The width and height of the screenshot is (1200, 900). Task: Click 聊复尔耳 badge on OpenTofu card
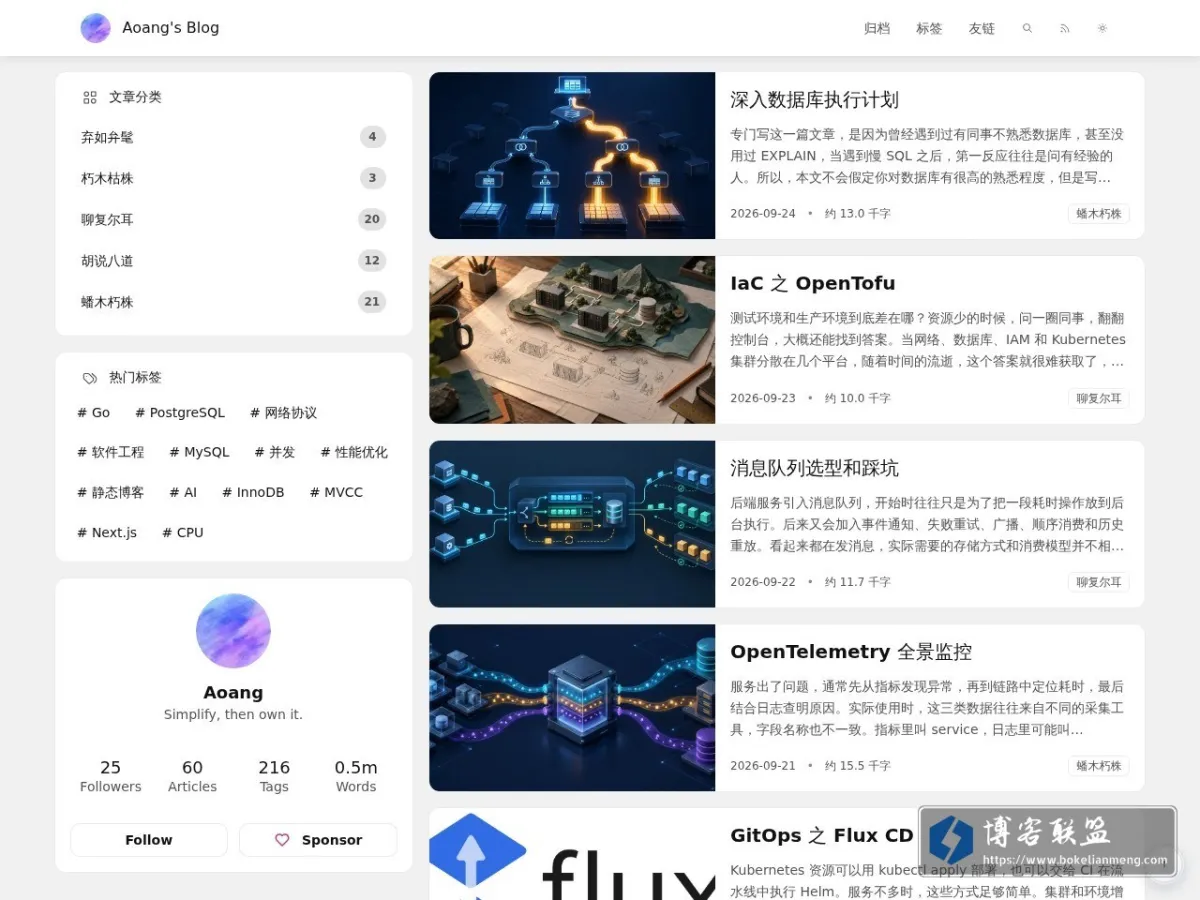(x=1098, y=398)
